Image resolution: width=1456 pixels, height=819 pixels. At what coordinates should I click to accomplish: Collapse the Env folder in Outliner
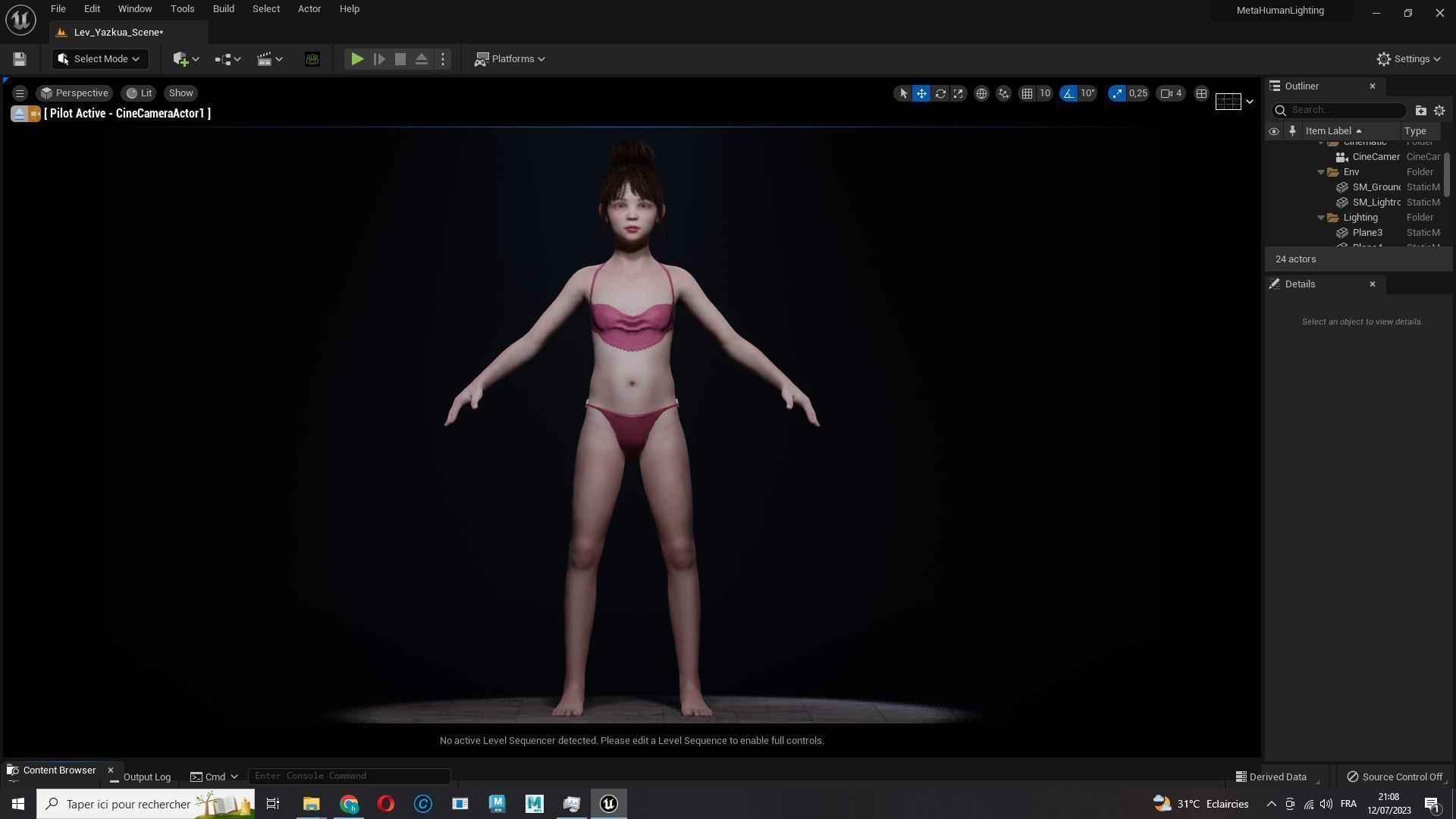pos(1321,172)
